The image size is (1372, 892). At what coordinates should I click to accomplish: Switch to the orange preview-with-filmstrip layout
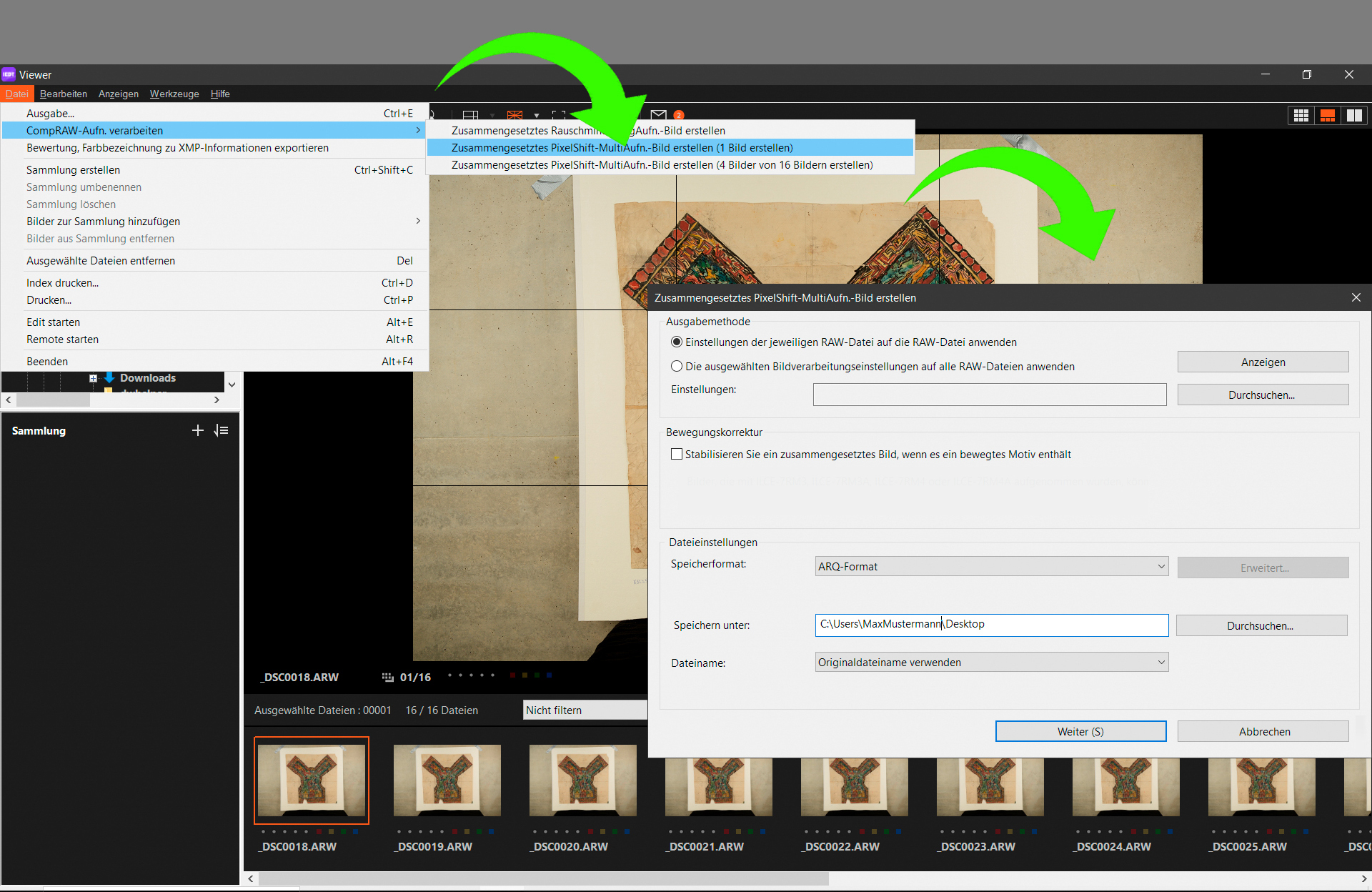1328,115
